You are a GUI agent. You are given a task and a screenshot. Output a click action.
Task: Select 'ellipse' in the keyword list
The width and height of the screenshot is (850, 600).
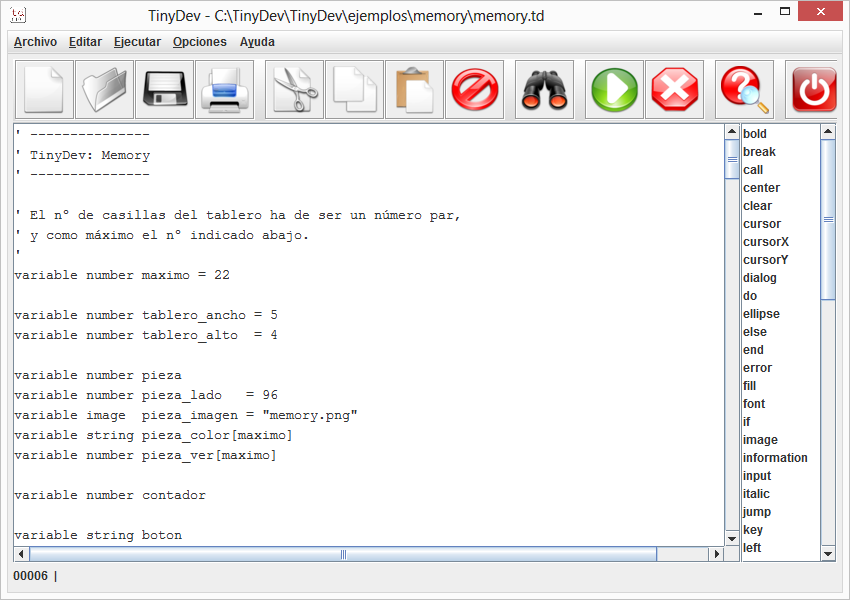(761, 314)
